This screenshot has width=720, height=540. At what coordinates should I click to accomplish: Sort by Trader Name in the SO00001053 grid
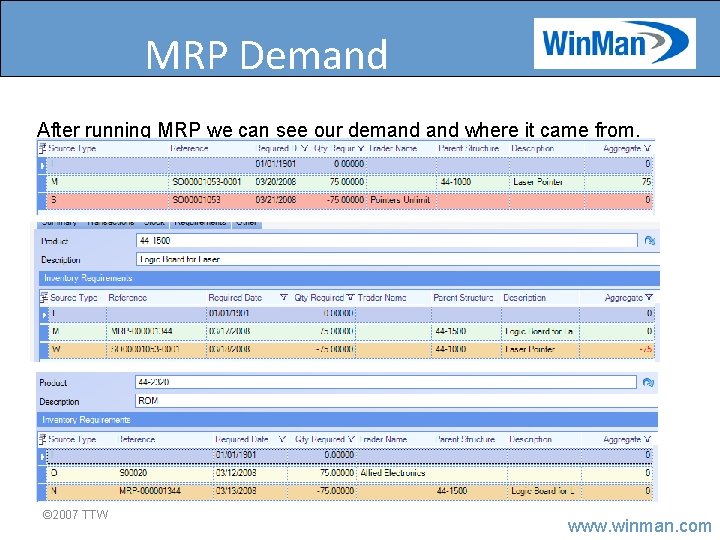[x=393, y=148]
